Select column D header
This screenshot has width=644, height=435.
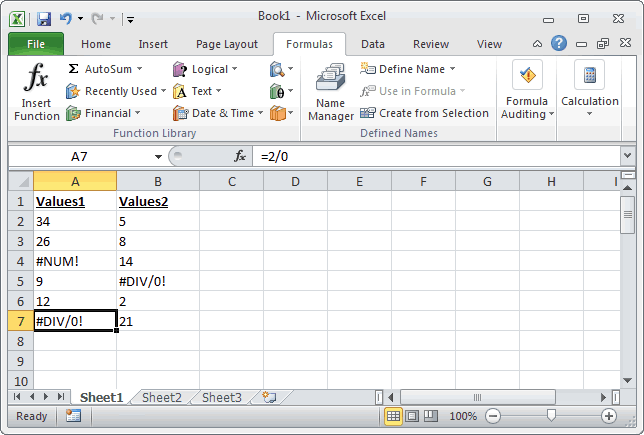295,181
